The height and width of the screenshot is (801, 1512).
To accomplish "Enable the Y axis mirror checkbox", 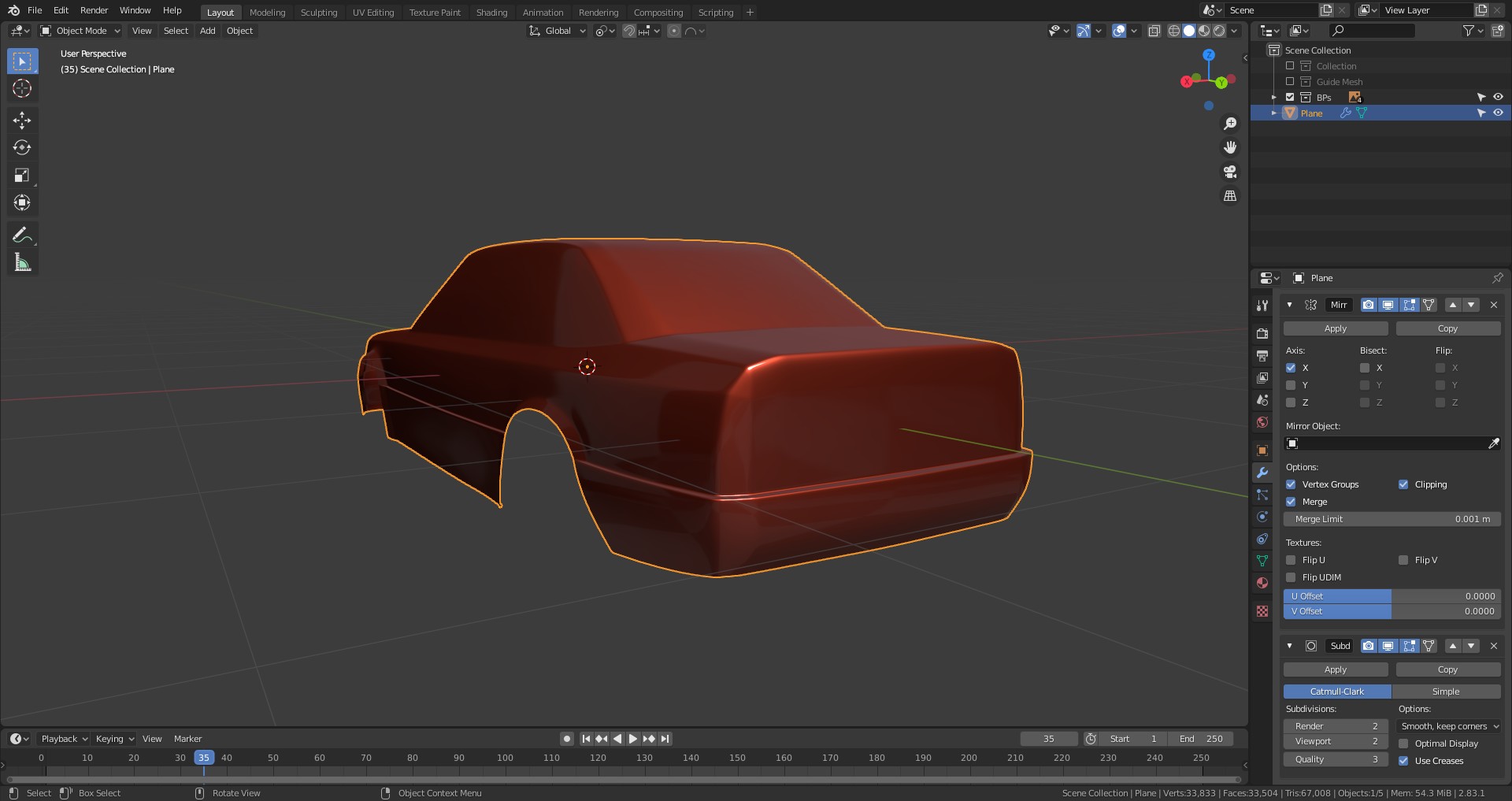I will coord(1291,385).
